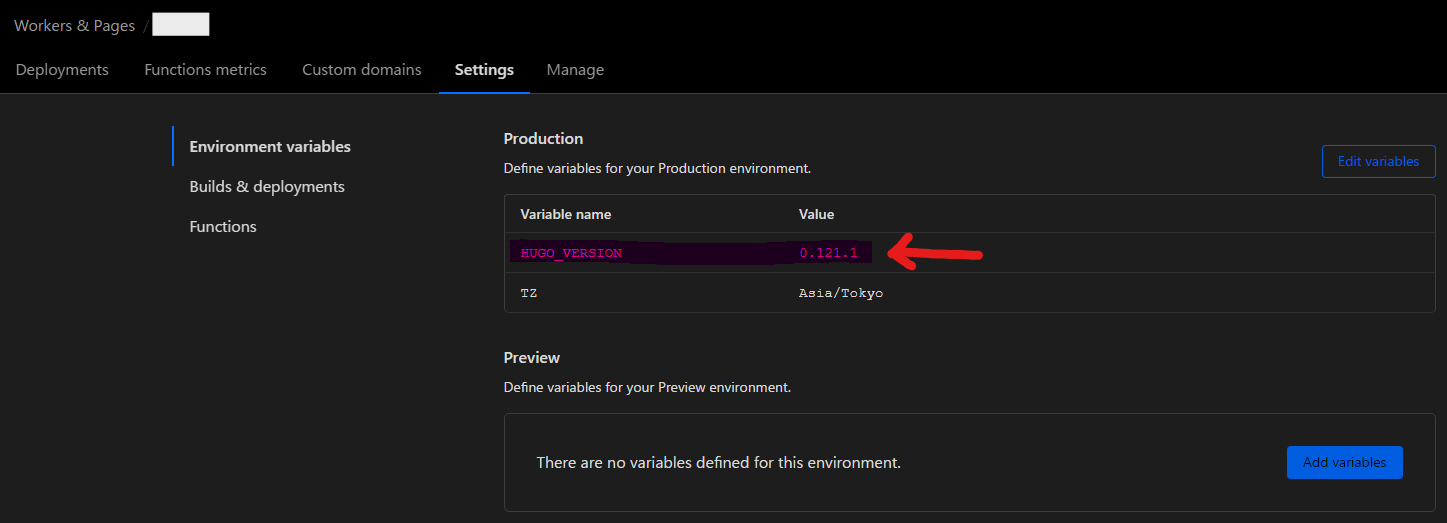Select the Settings tab

click(484, 70)
